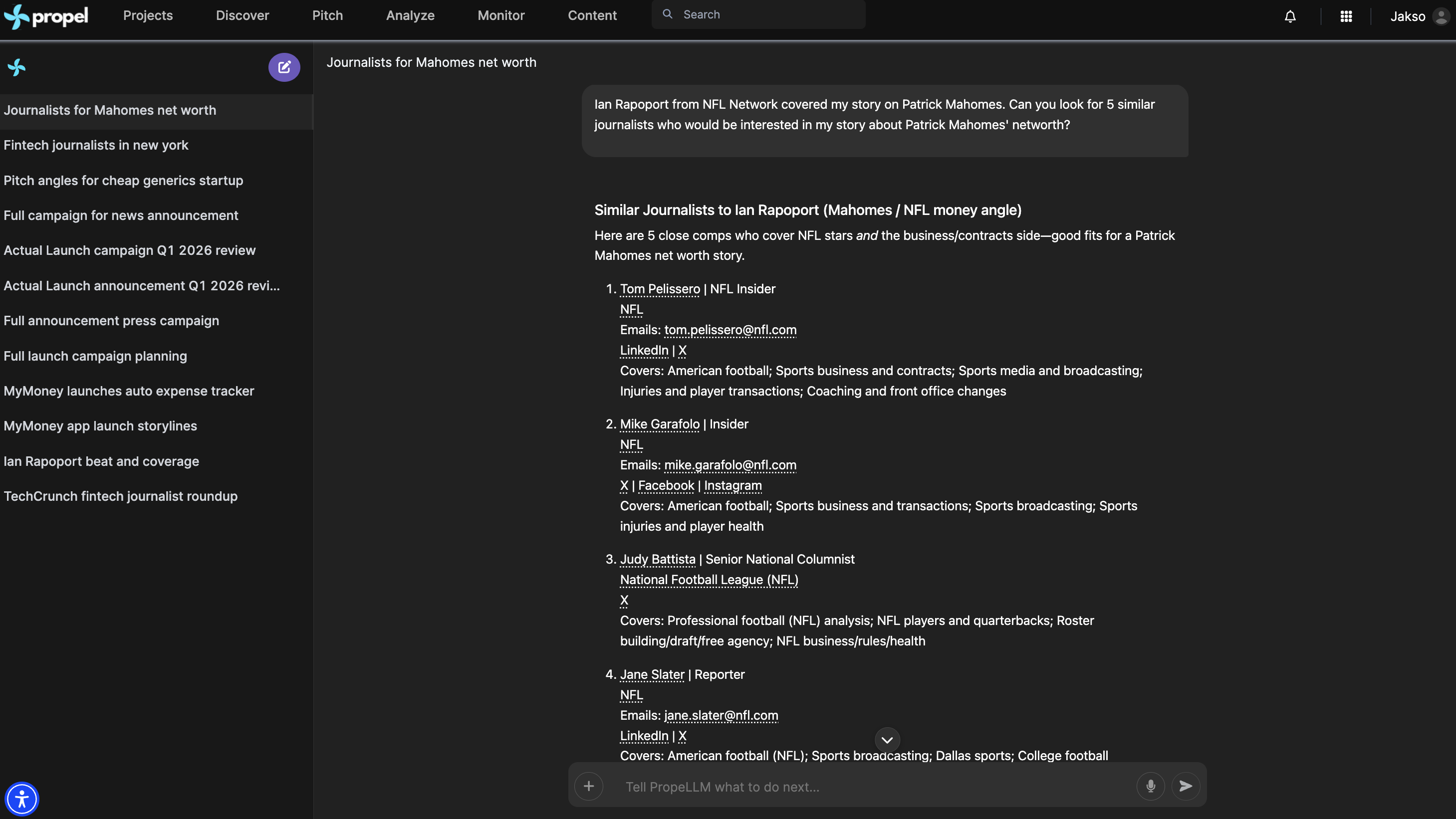
Task: Click the Jakso user avatar
Action: point(1441,16)
